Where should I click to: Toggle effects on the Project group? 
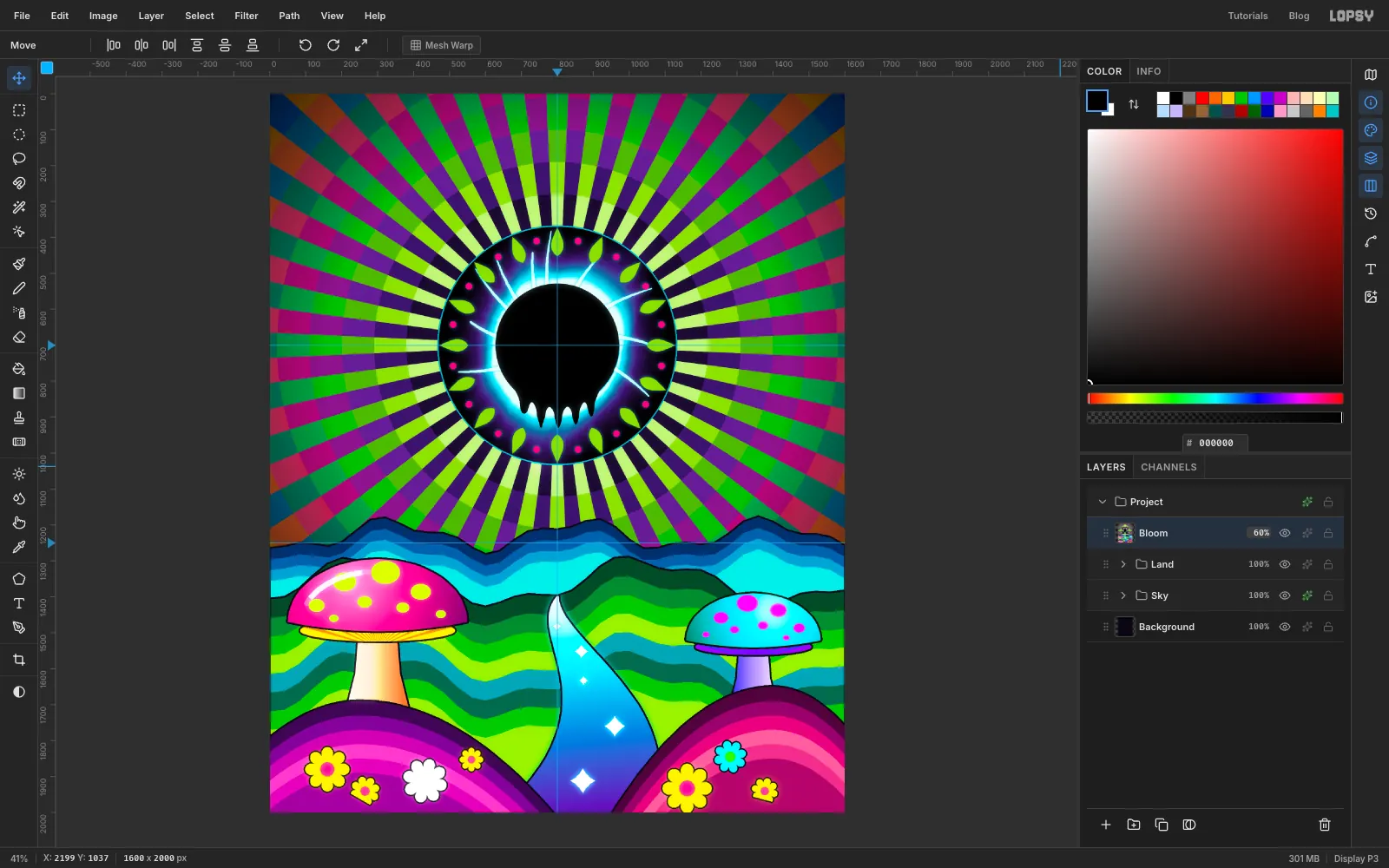tap(1307, 502)
